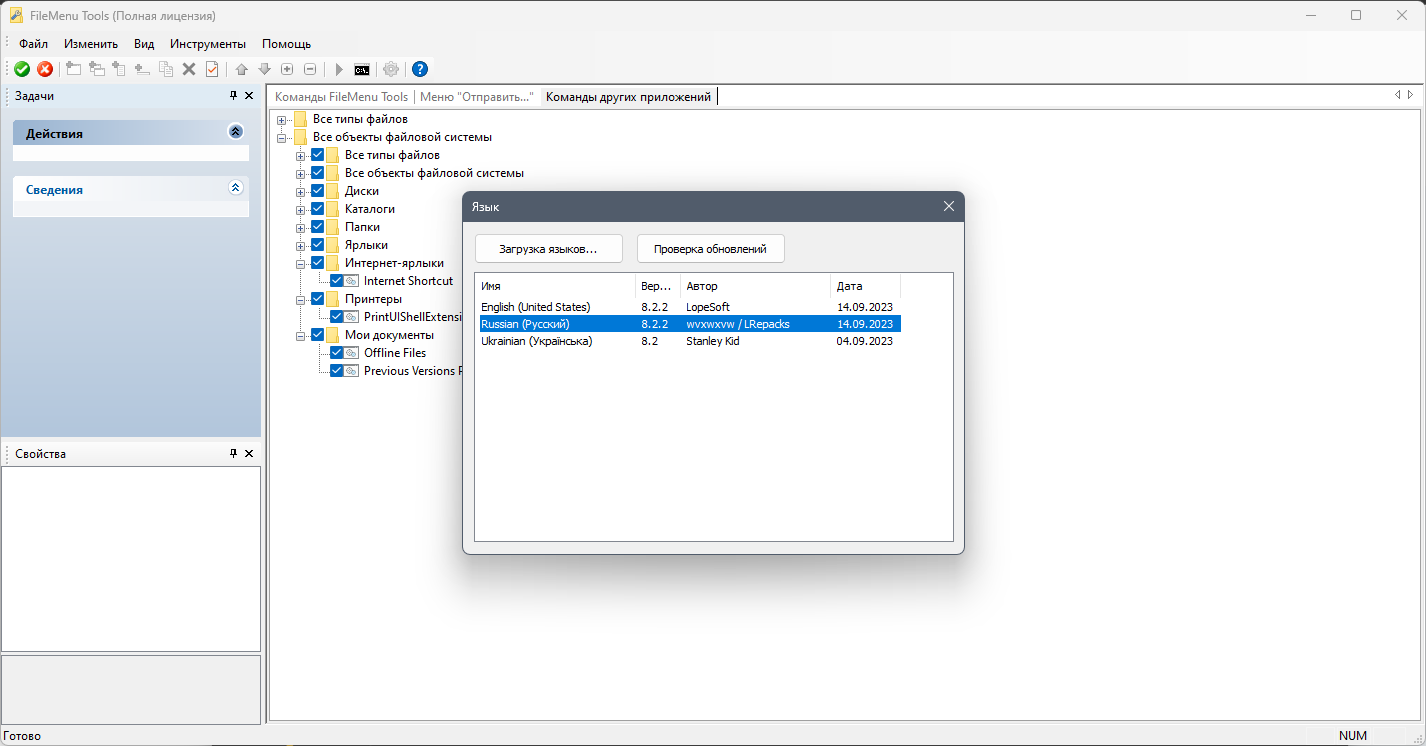Viewport: 1426px width, 746px height.
Task: Switch to Меню "Отправить..." tab
Action: click(x=476, y=97)
